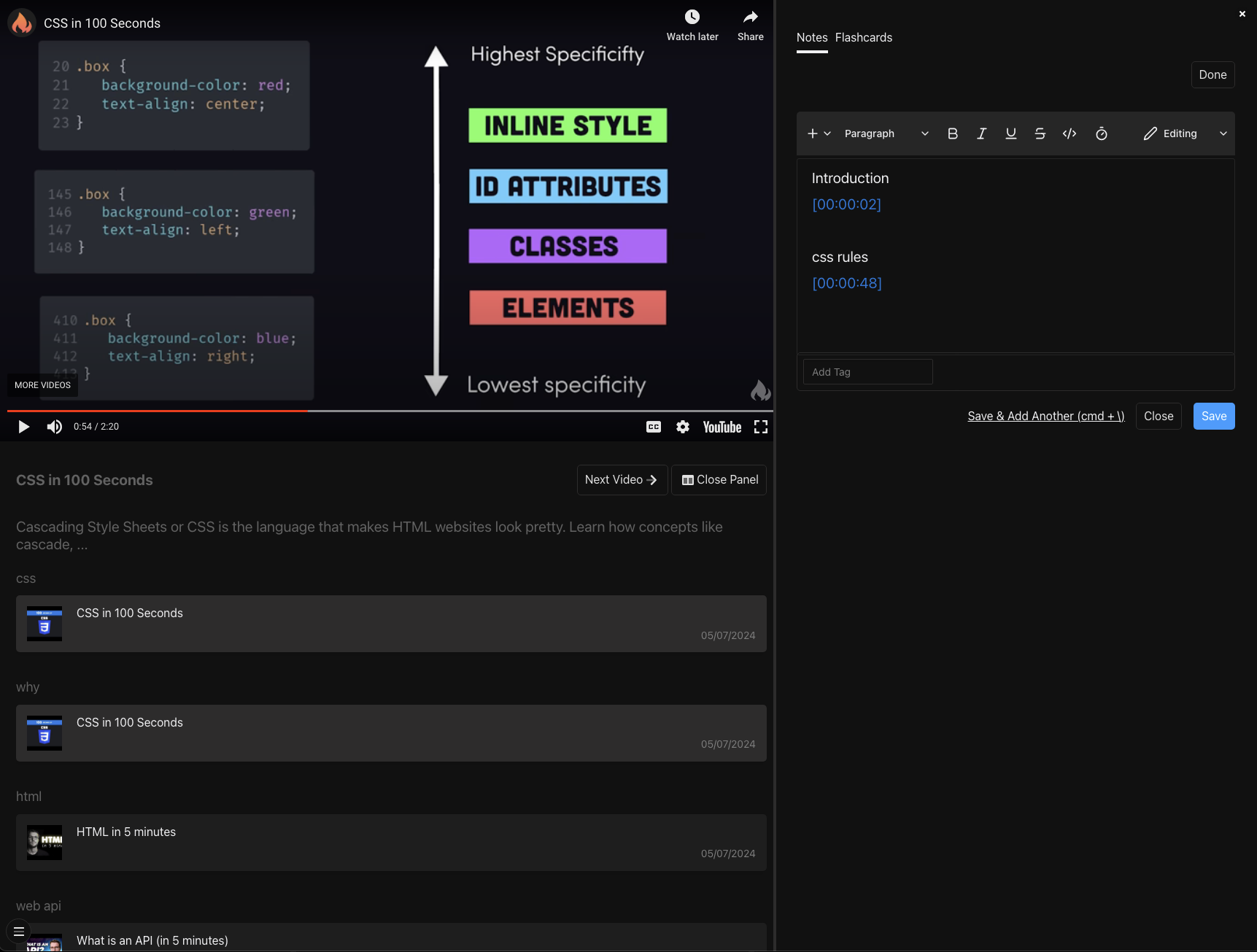The height and width of the screenshot is (952, 1257).
Task: Switch to the Flashcards tab
Action: 864,38
